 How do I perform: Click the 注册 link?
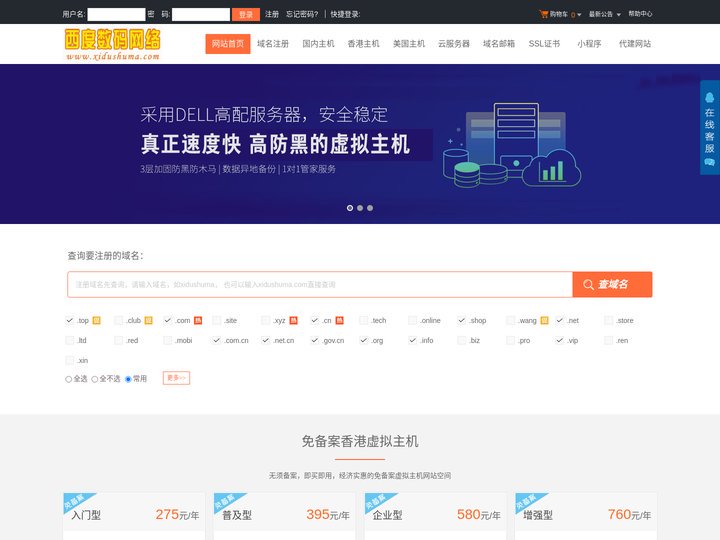tap(272, 14)
